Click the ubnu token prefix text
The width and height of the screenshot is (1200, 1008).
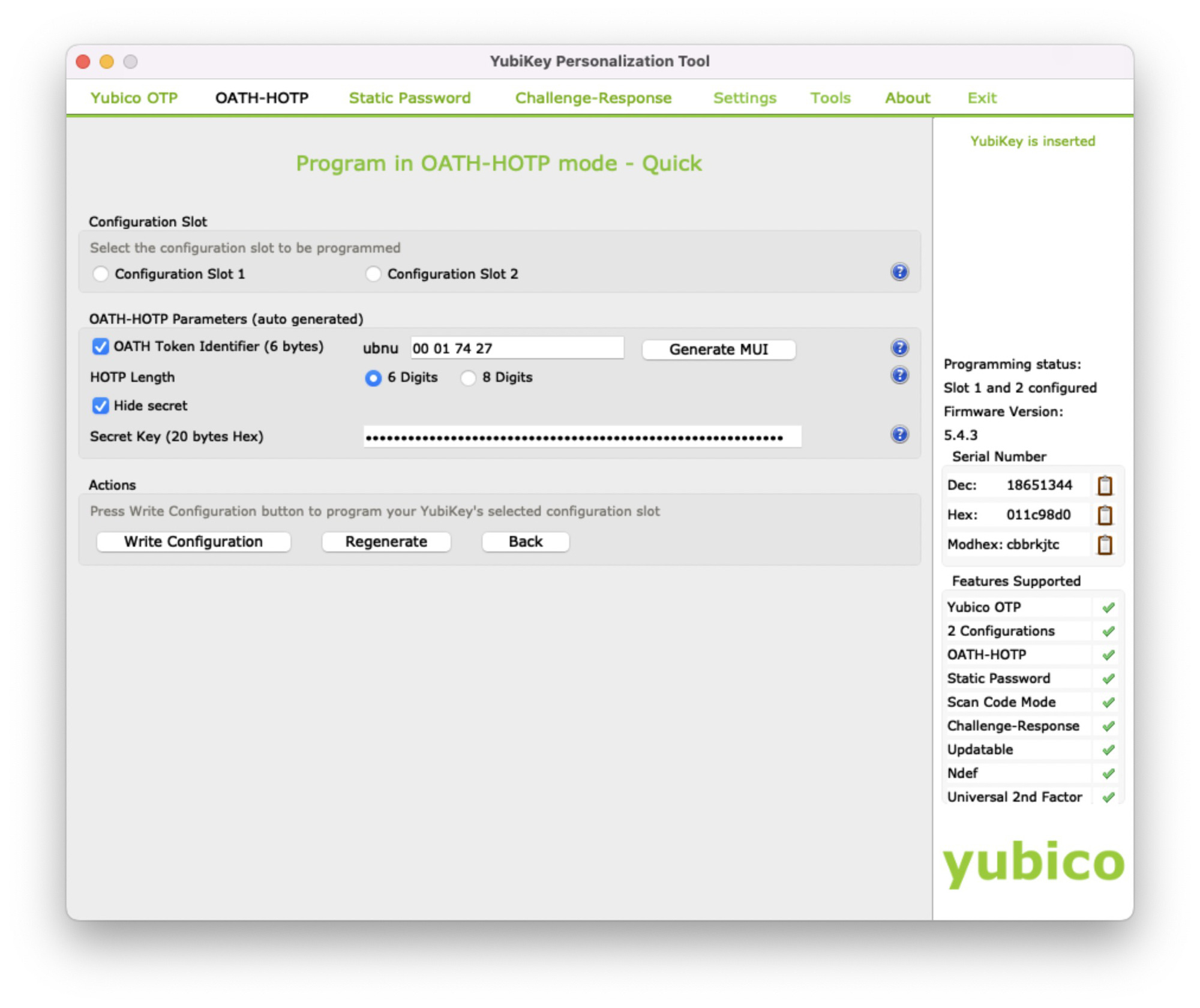[380, 349]
